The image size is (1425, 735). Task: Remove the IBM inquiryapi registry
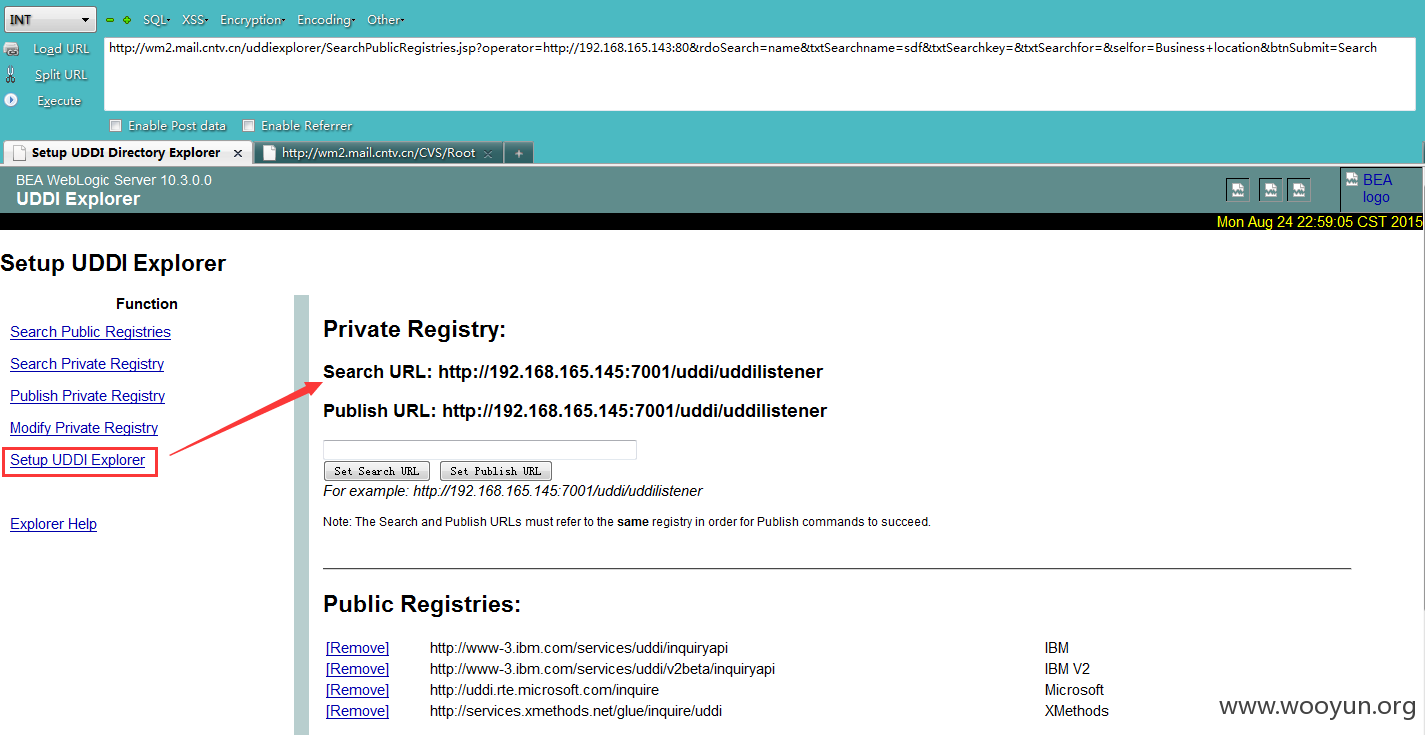[x=357, y=648]
